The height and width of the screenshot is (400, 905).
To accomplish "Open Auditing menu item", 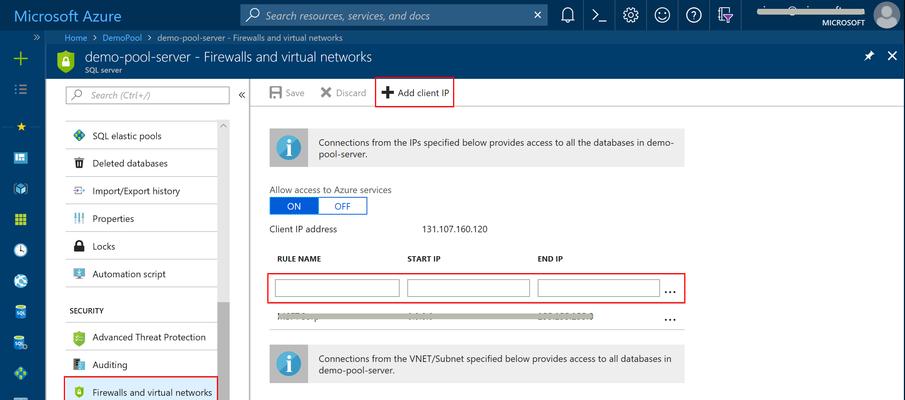I will point(142,365).
